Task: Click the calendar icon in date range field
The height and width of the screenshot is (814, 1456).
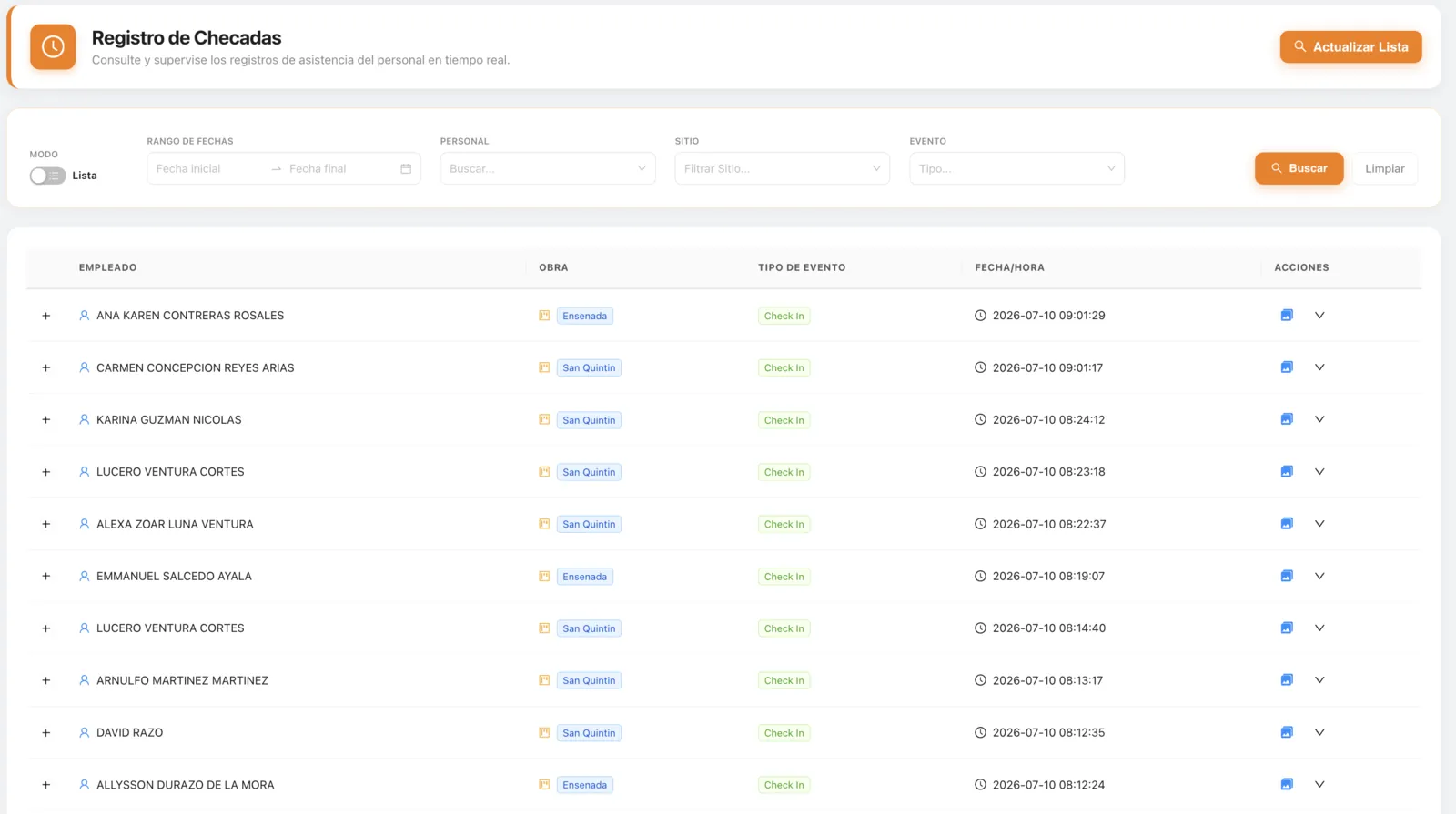Action: pyautogui.click(x=406, y=168)
